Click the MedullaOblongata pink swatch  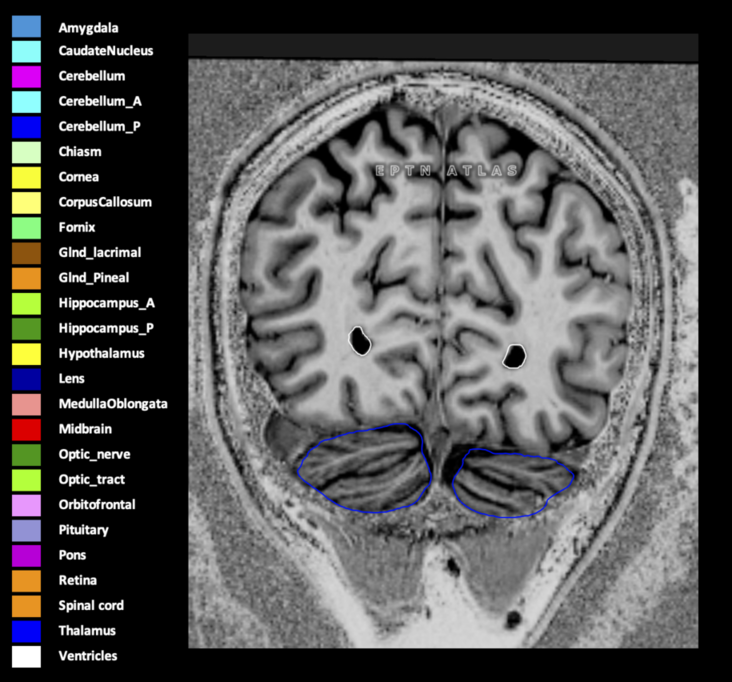tap(26, 405)
